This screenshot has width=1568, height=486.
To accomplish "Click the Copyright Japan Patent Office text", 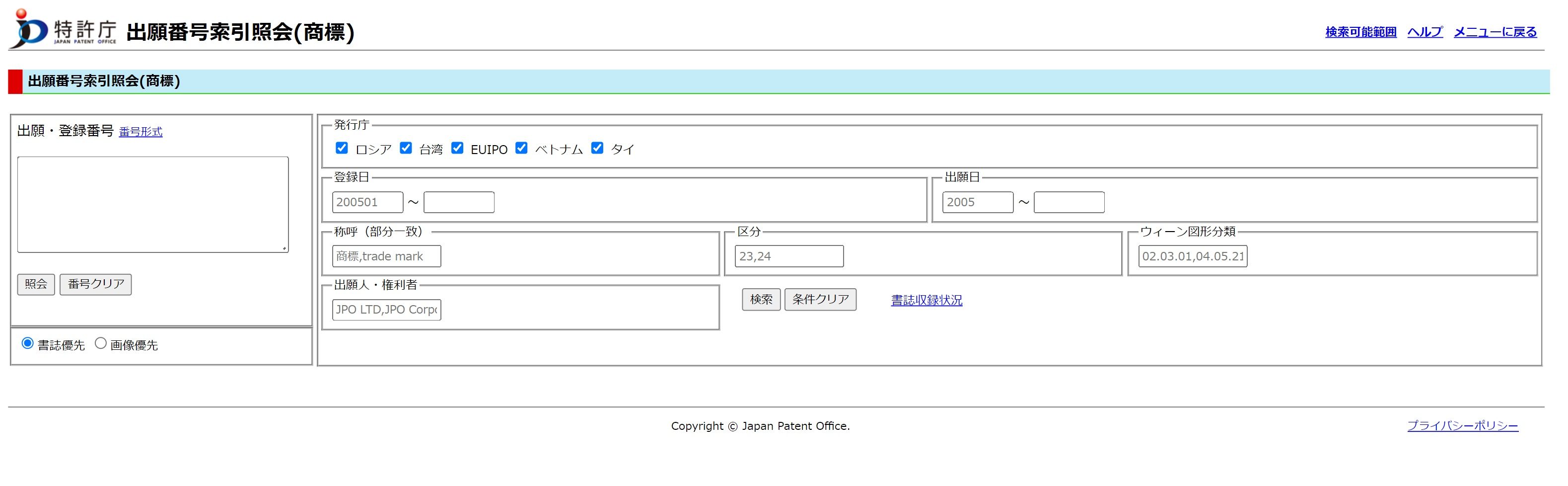I will click(760, 426).
